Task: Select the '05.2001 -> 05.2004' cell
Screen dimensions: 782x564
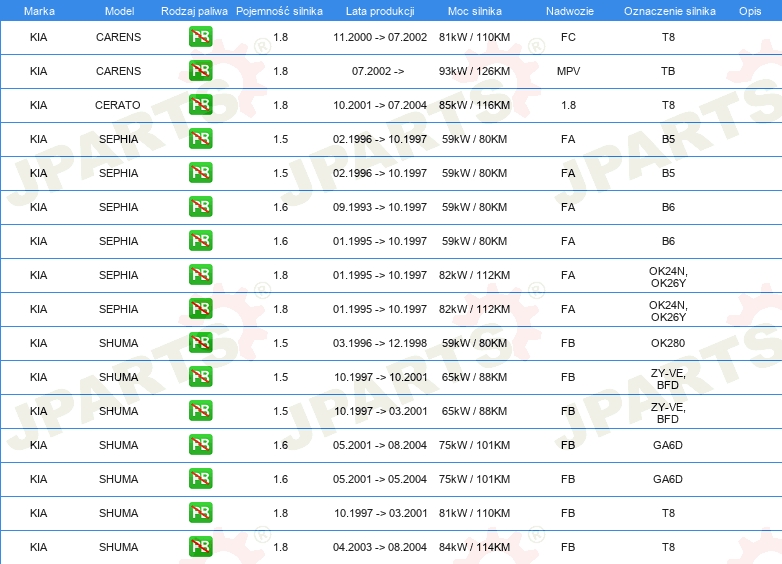Action: [x=380, y=479]
